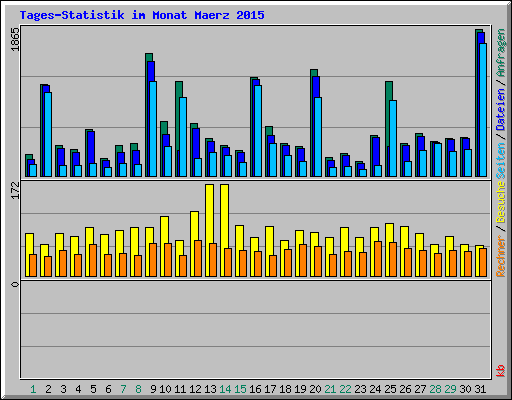Click the cyan Seiten bar for day 31
This screenshot has height=400, width=512.
[483, 110]
